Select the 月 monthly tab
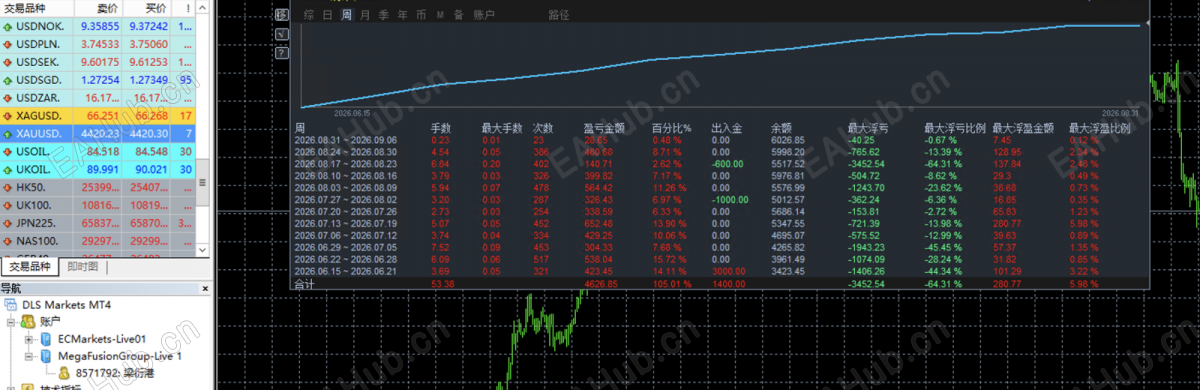 pos(365,15)
